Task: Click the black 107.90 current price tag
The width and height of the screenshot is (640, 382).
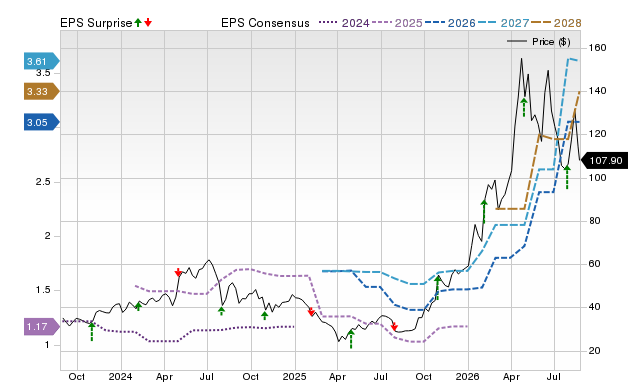Action: 604,160
